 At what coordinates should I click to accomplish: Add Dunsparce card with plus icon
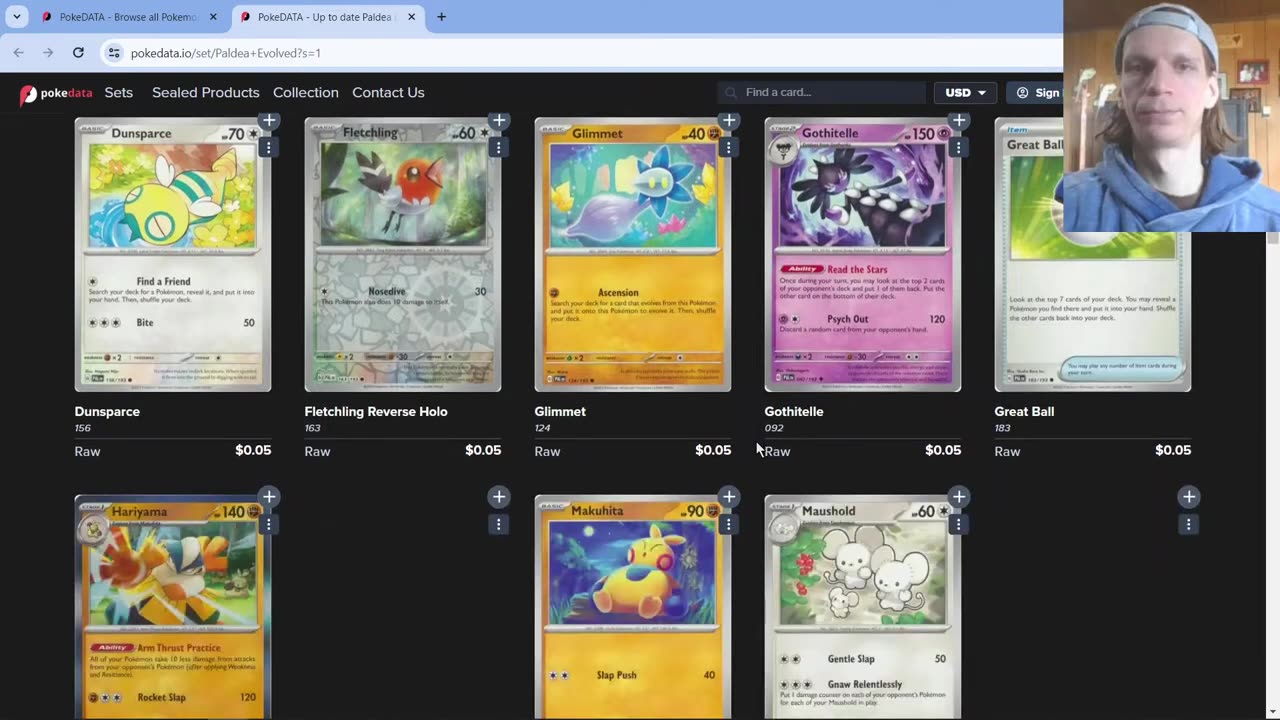click(x=269, y=121)
